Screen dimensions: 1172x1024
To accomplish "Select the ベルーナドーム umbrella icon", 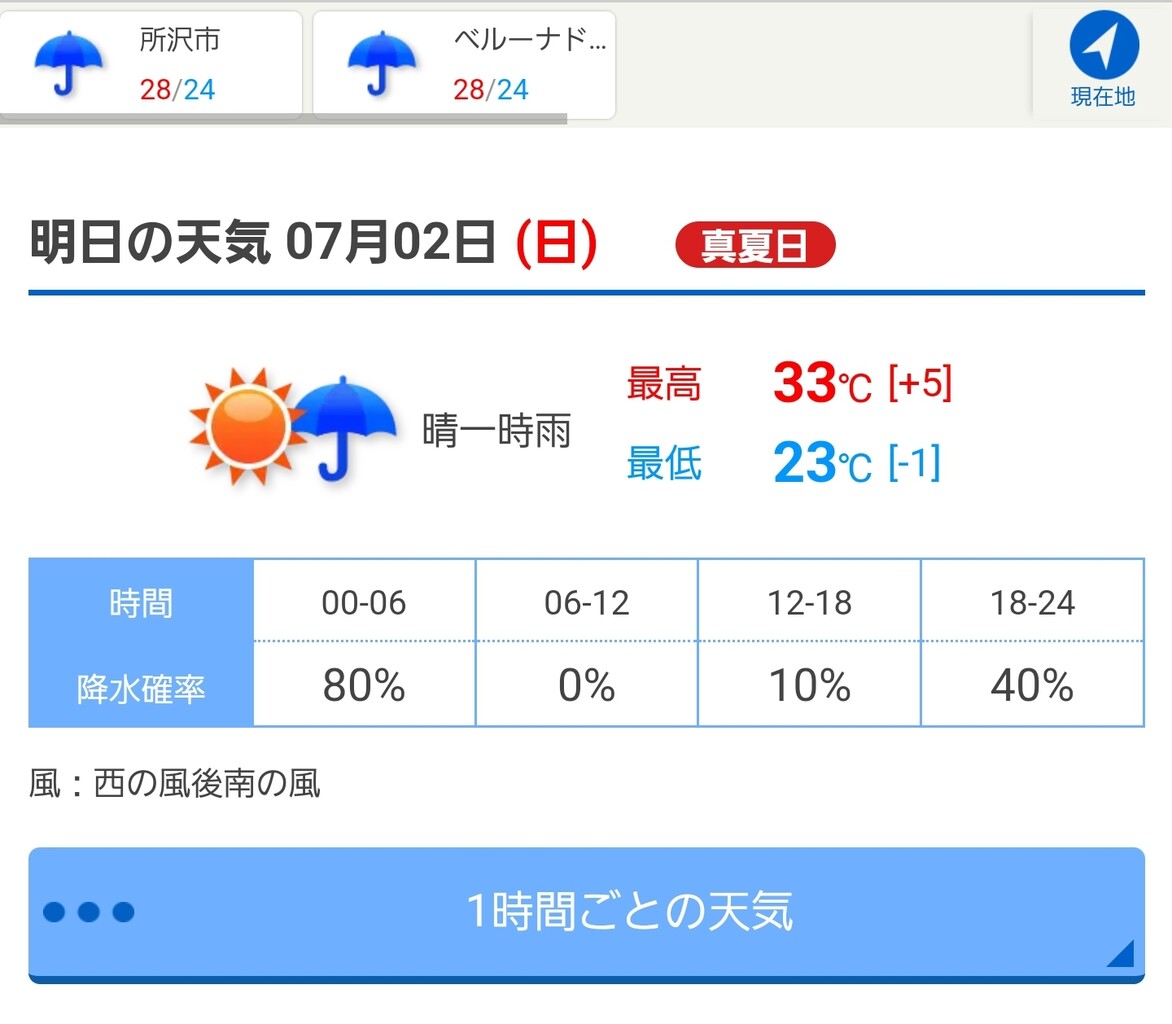I will [x=382, y=64].
